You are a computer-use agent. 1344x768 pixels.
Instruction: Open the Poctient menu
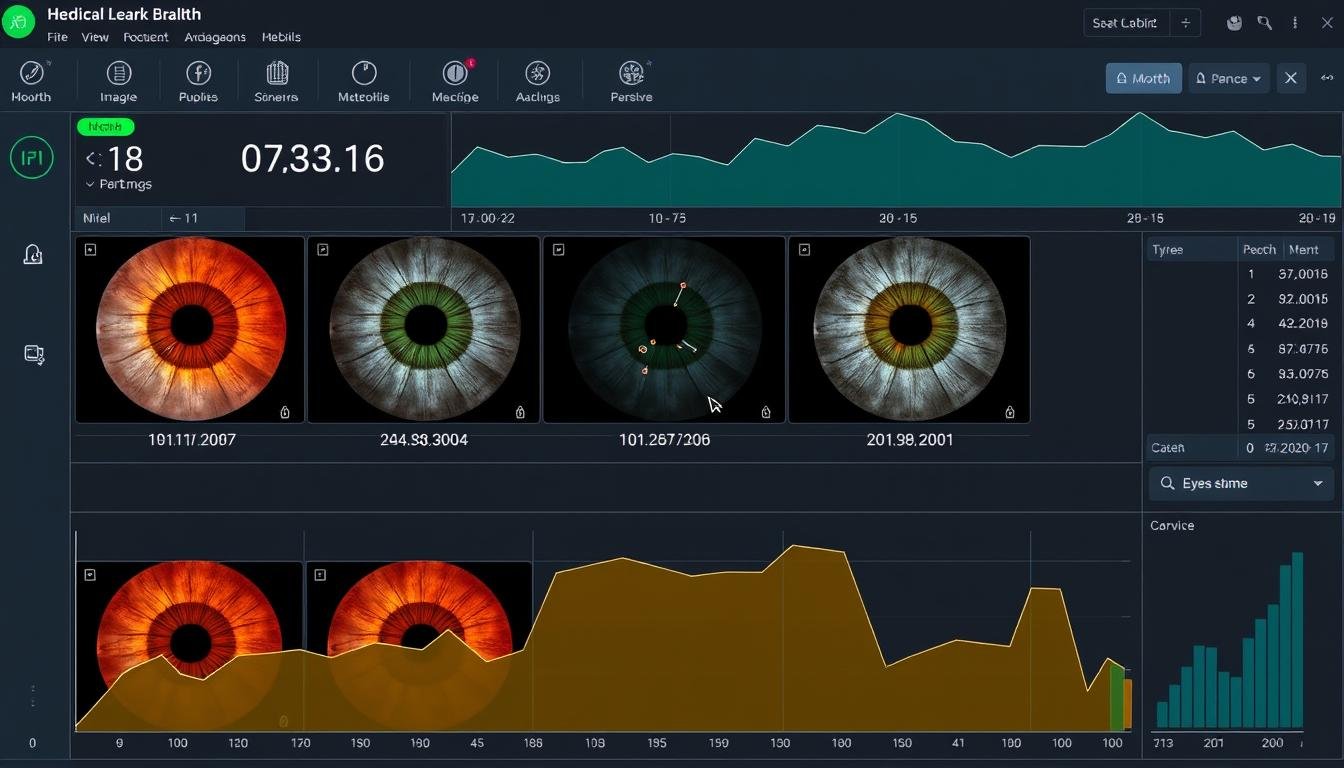[x=146, y=37]
